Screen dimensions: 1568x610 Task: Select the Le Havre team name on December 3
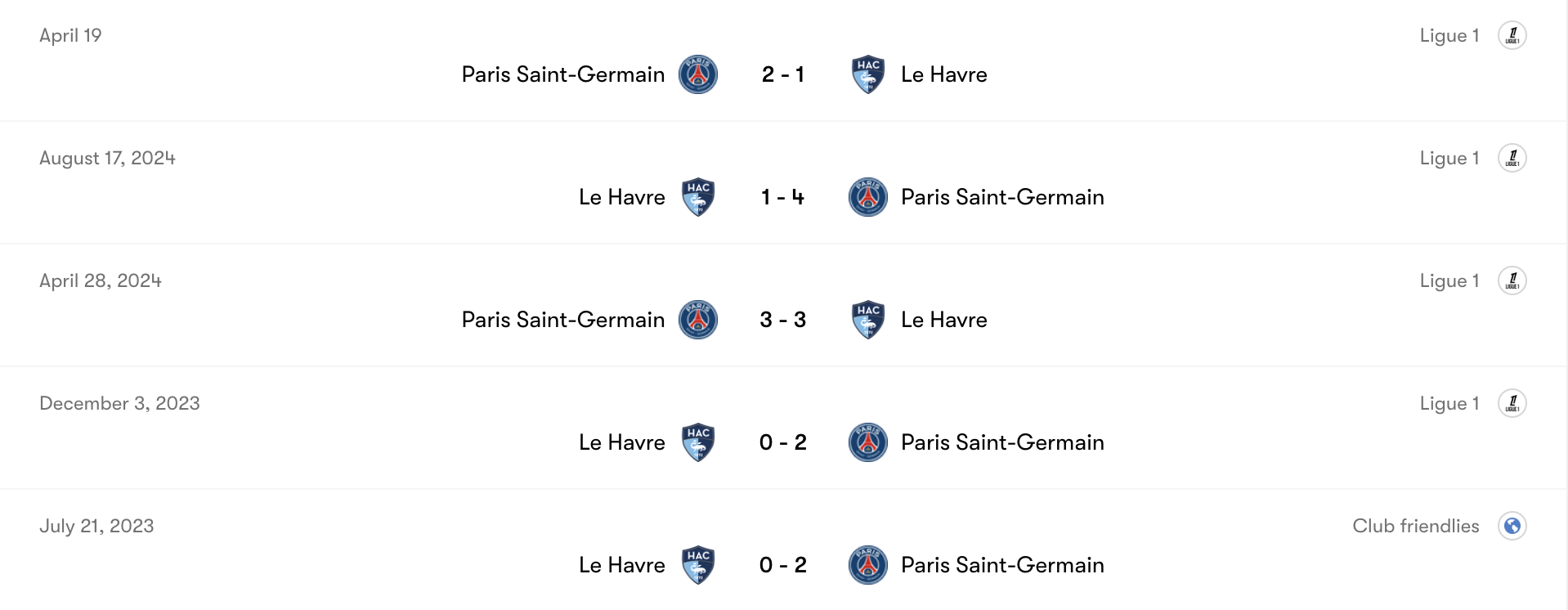point(621,442)
